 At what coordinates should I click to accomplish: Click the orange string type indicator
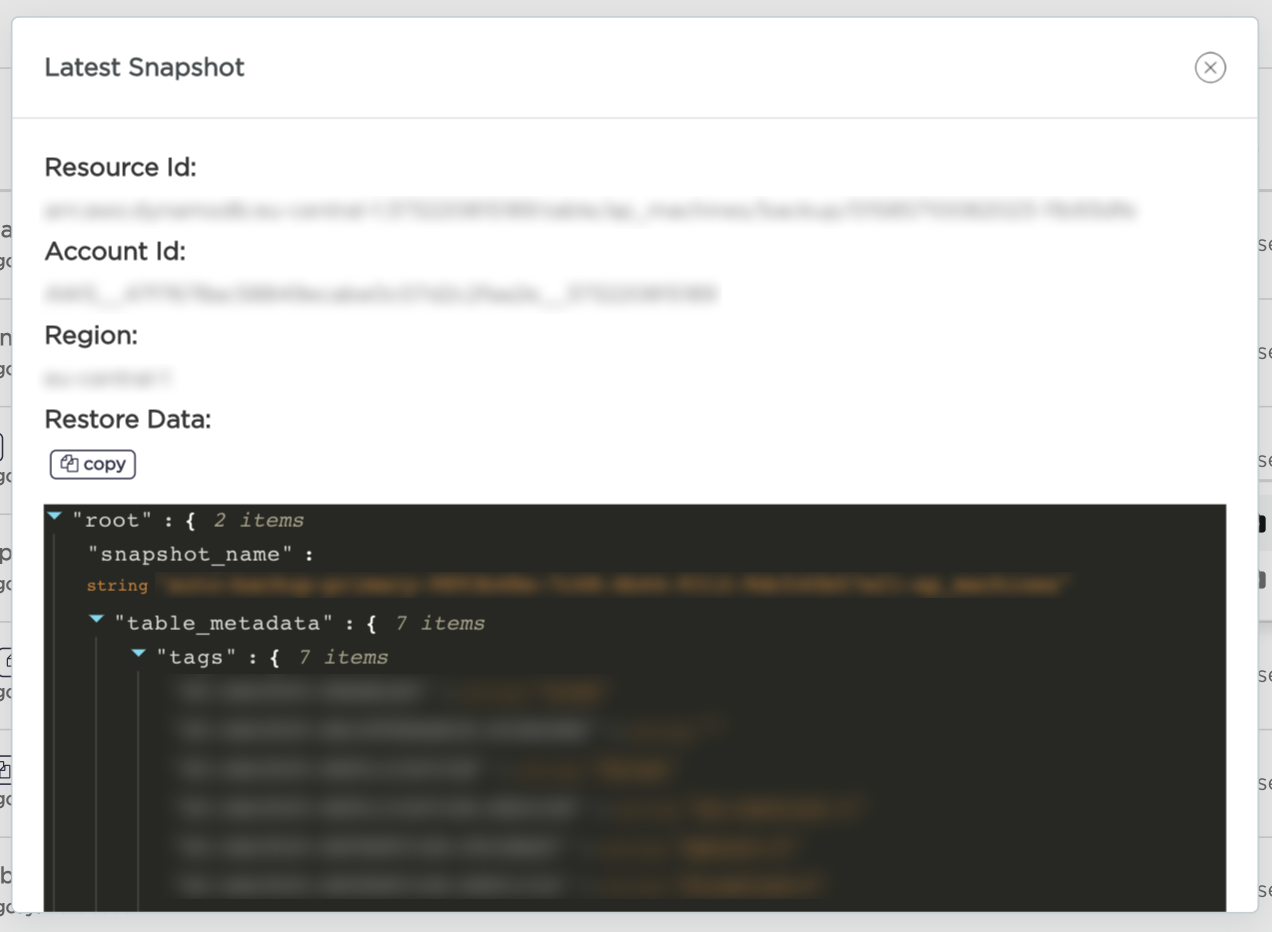click(118, 586)
